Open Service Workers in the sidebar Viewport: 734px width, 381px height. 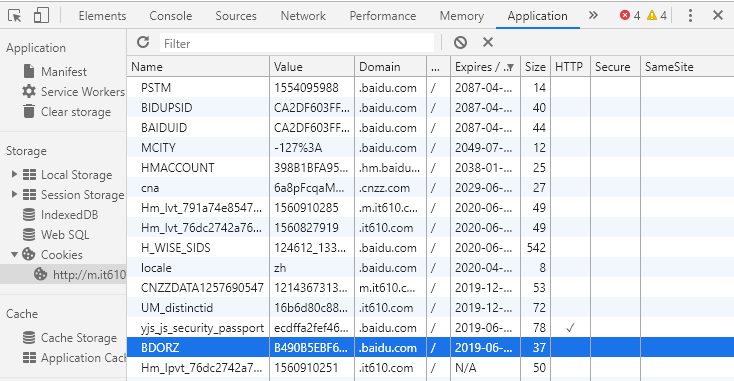click(x=83, y=92)
